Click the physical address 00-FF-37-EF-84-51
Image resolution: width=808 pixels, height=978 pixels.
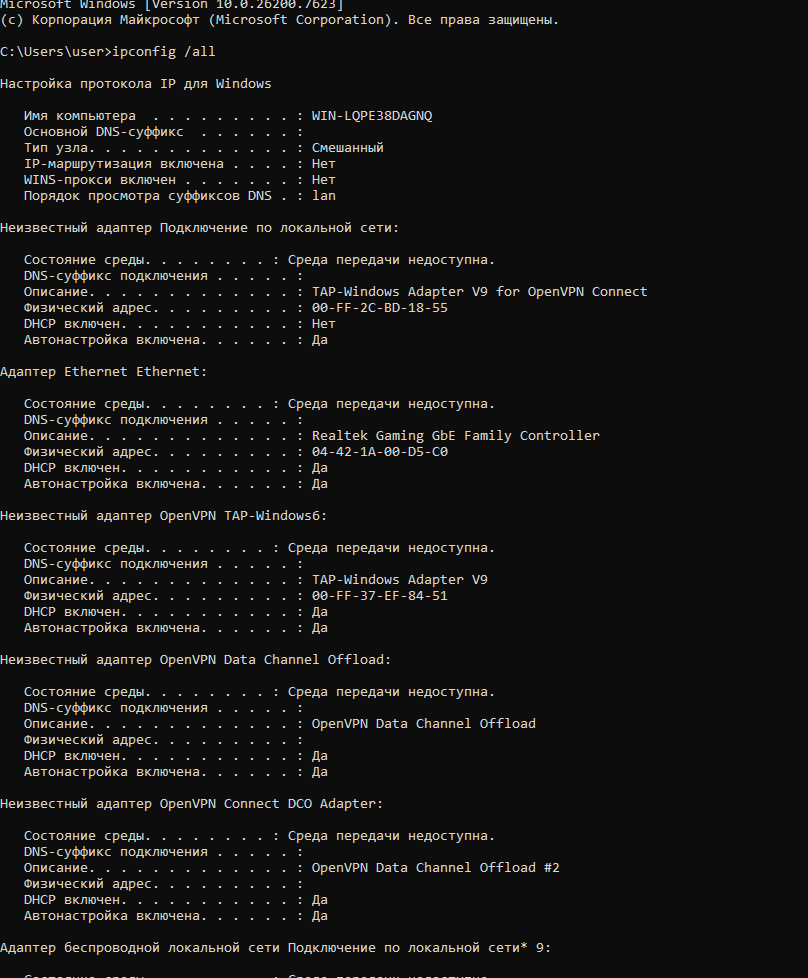coord(379,595)
